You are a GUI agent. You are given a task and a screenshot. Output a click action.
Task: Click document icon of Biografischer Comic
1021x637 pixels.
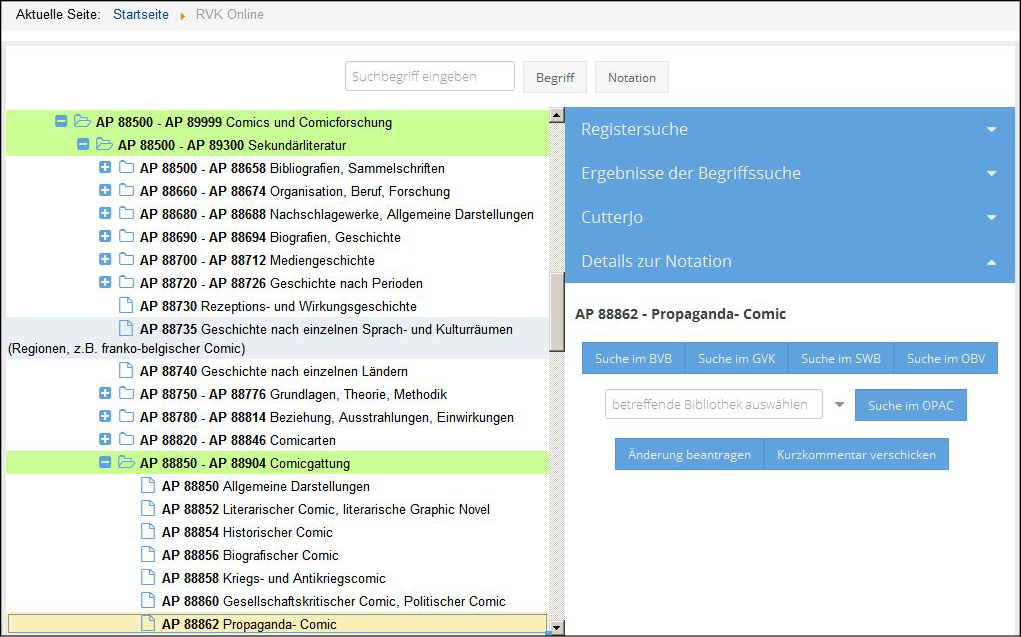[148, 554]
